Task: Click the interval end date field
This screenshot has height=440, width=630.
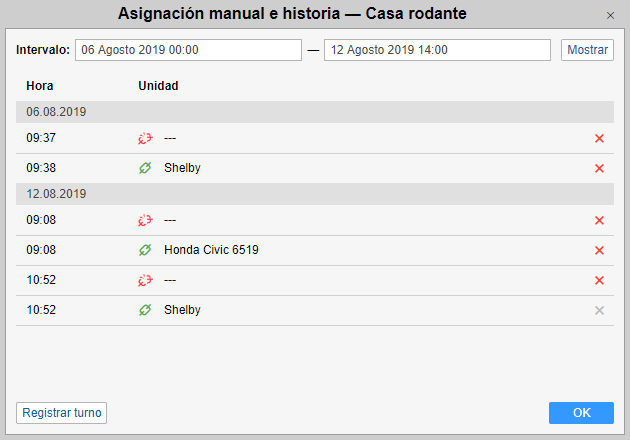Action: 437,50
